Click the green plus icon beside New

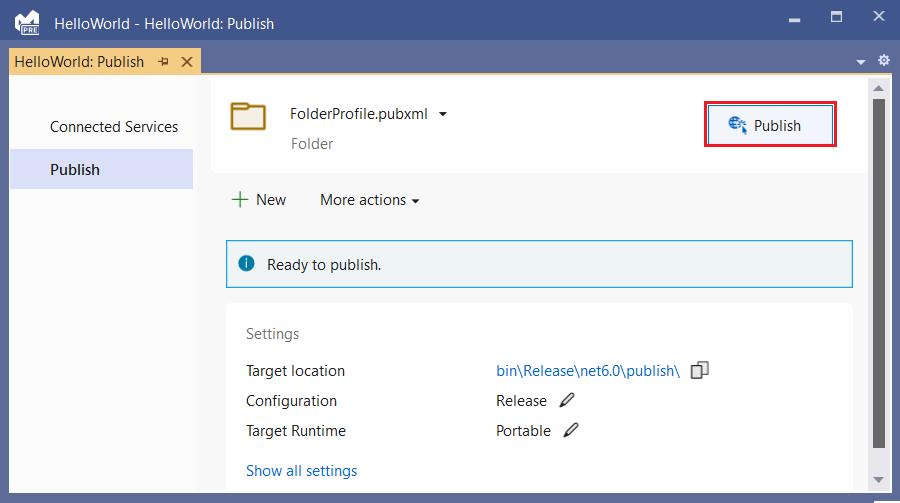239,199
